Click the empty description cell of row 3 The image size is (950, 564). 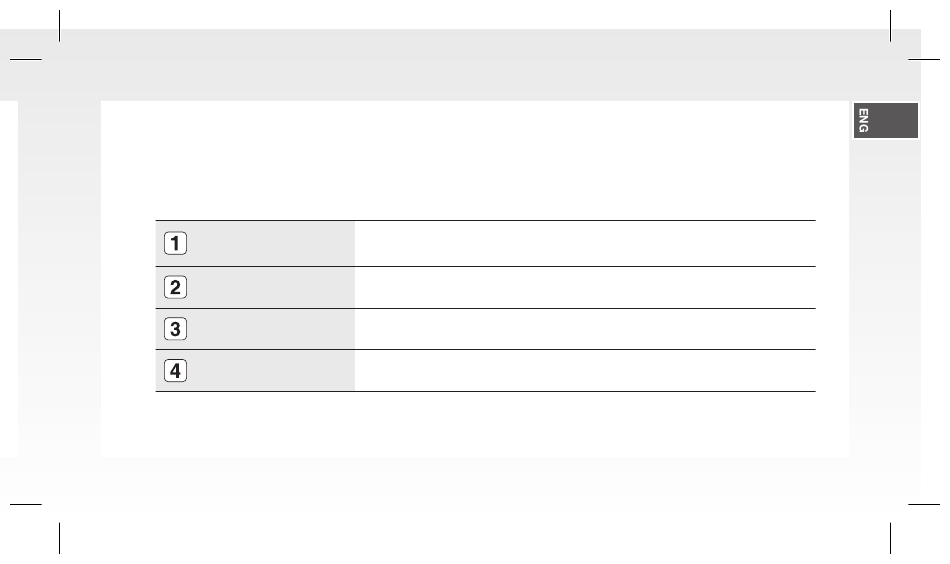(585, 329)
